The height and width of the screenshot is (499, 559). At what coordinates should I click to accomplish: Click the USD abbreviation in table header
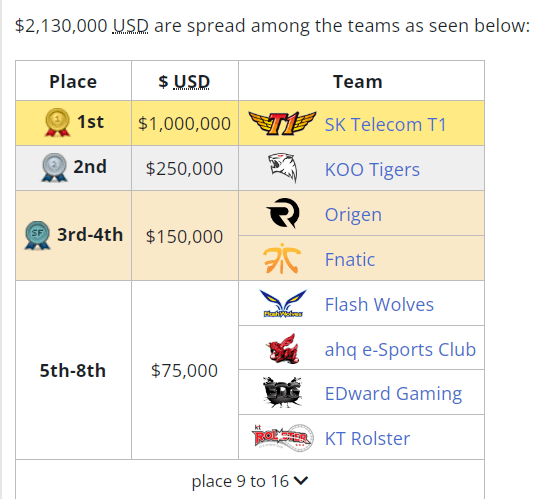click(191, 82)
